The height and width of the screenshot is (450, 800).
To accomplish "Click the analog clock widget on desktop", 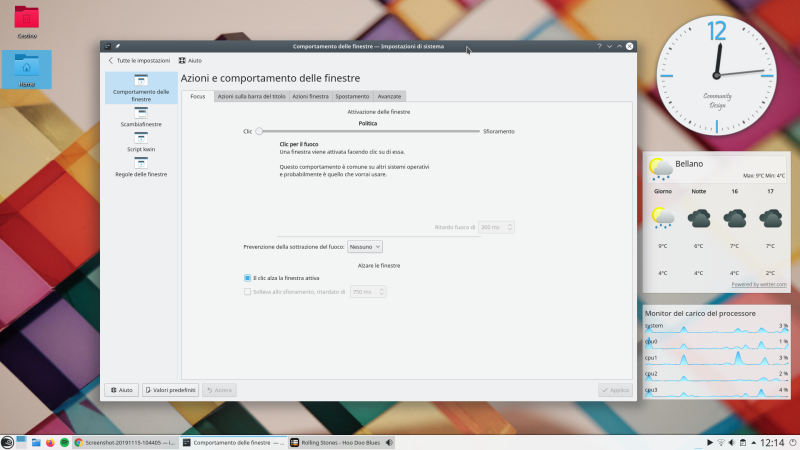I will coord(716,76).
